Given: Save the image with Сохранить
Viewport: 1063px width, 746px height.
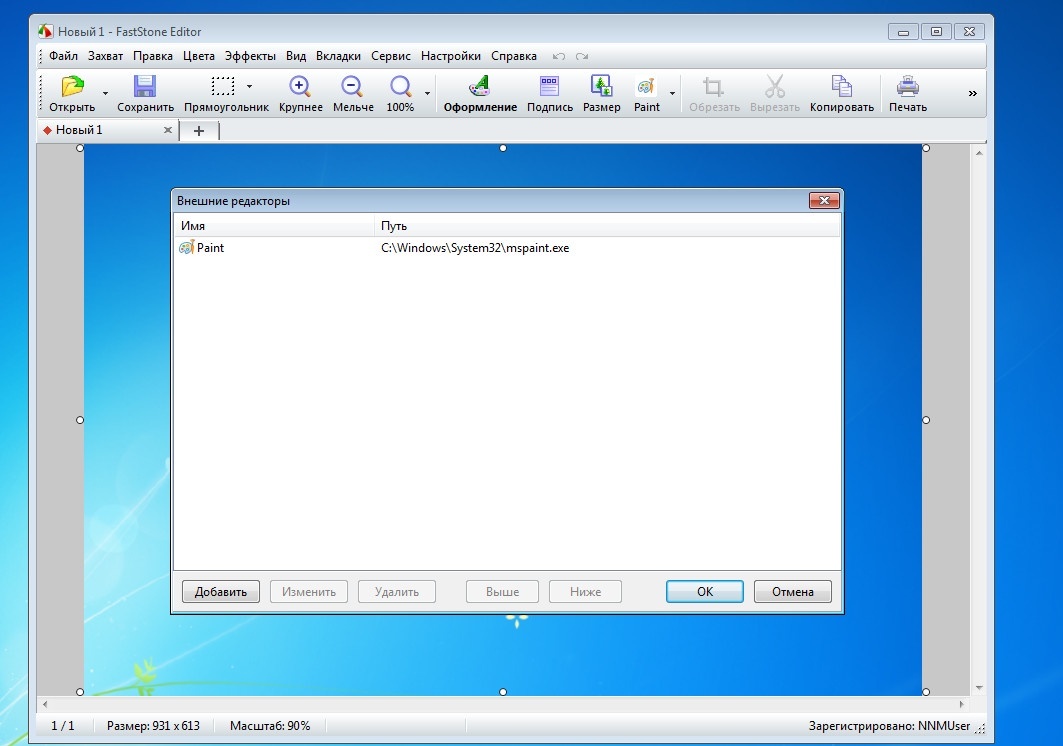Looking at the screenshot, I should [x=145, y=94].
